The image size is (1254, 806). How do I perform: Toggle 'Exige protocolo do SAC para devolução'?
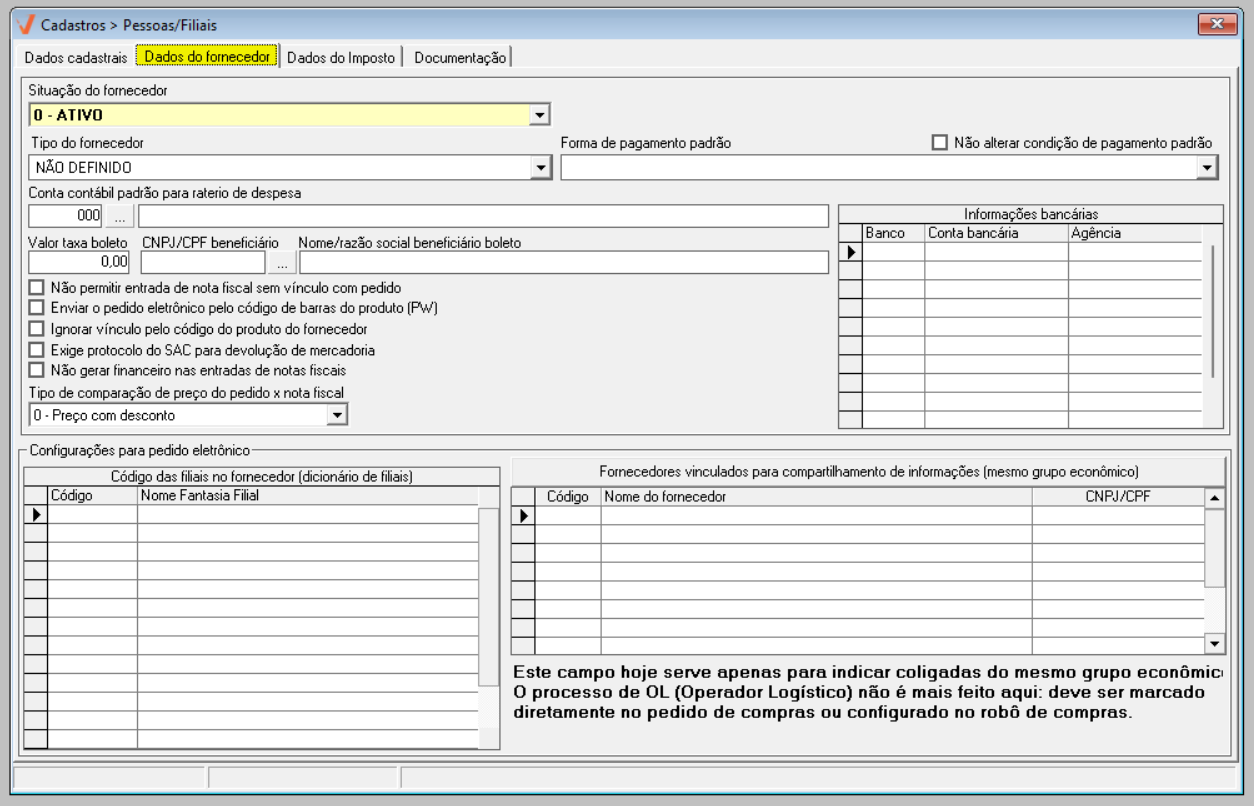[x=37, y=350]
